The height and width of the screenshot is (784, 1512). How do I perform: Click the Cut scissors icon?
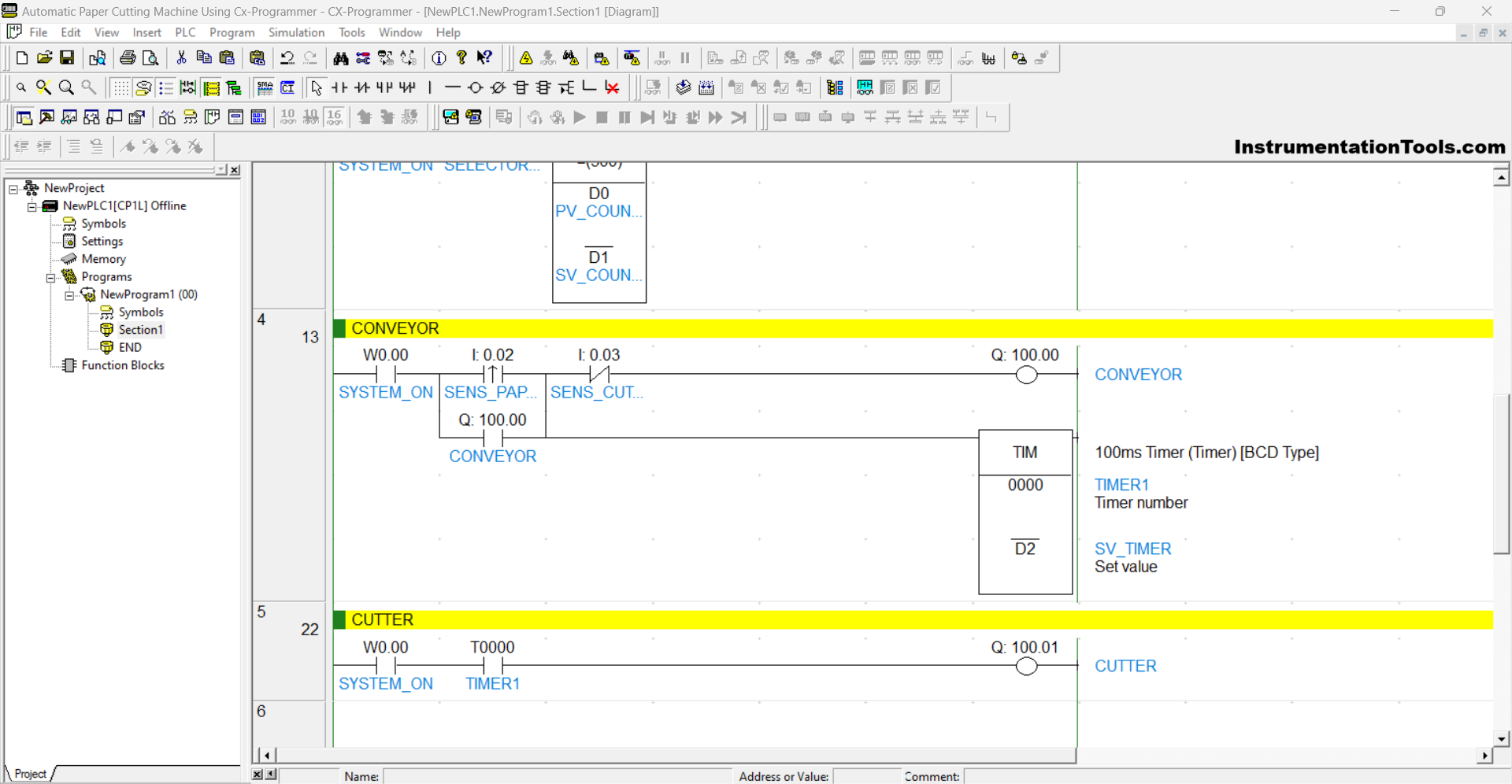coord(181,58)
